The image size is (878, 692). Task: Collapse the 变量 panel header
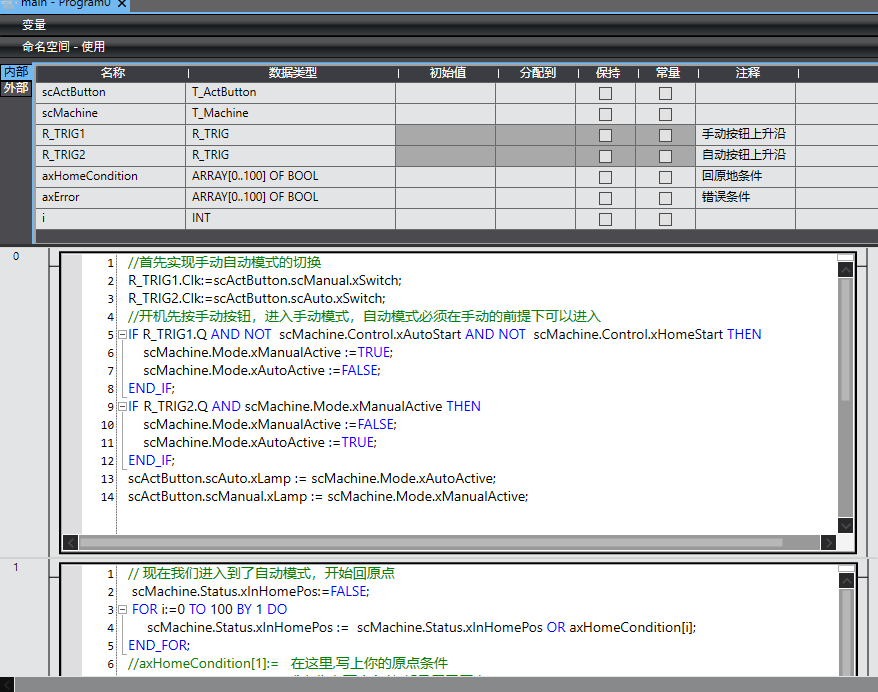pos(35,24)
